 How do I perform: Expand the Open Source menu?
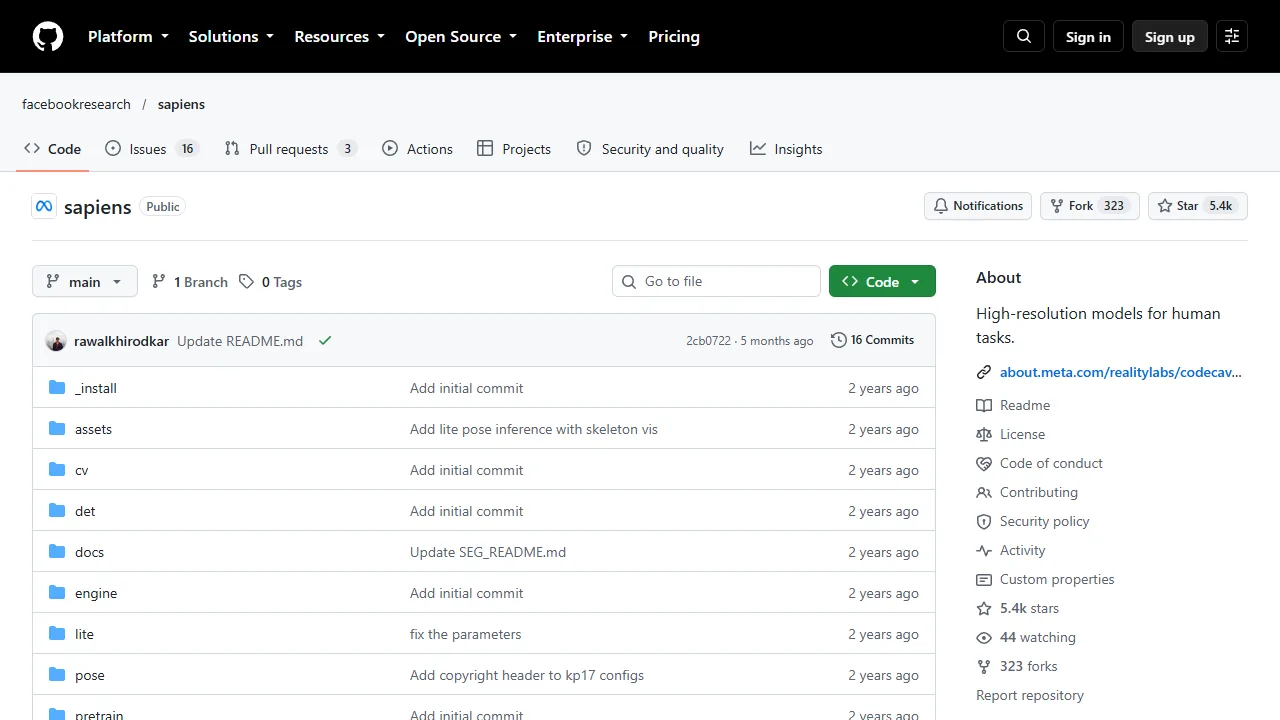461,37
